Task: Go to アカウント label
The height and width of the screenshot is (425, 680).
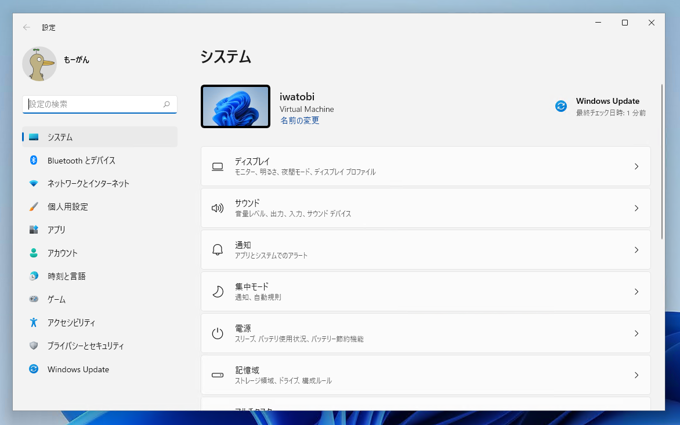Action: click(x=62, y=253)
